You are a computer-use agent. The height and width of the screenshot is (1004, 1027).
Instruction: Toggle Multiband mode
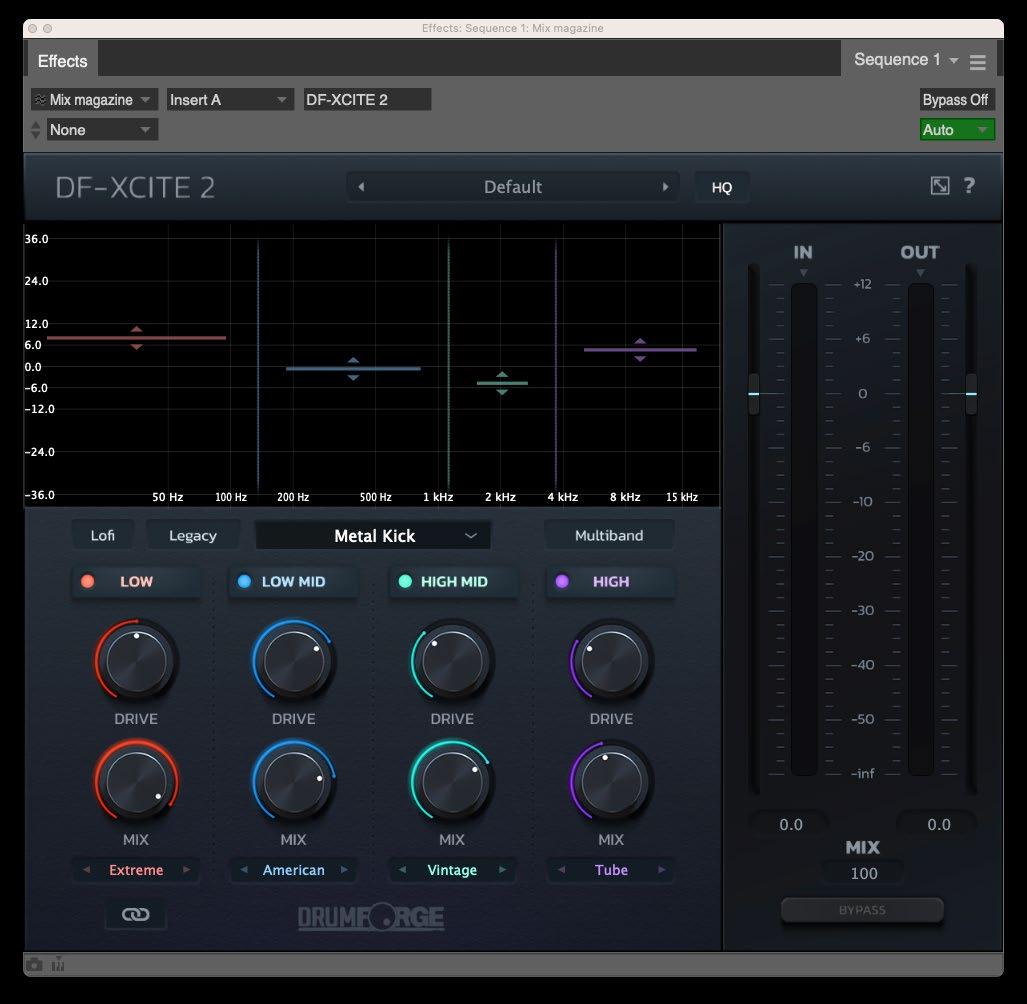(x=609, y=535)
